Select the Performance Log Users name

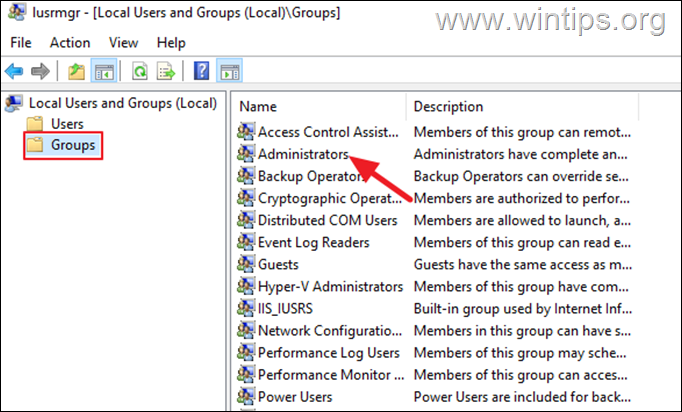[329, 353]
